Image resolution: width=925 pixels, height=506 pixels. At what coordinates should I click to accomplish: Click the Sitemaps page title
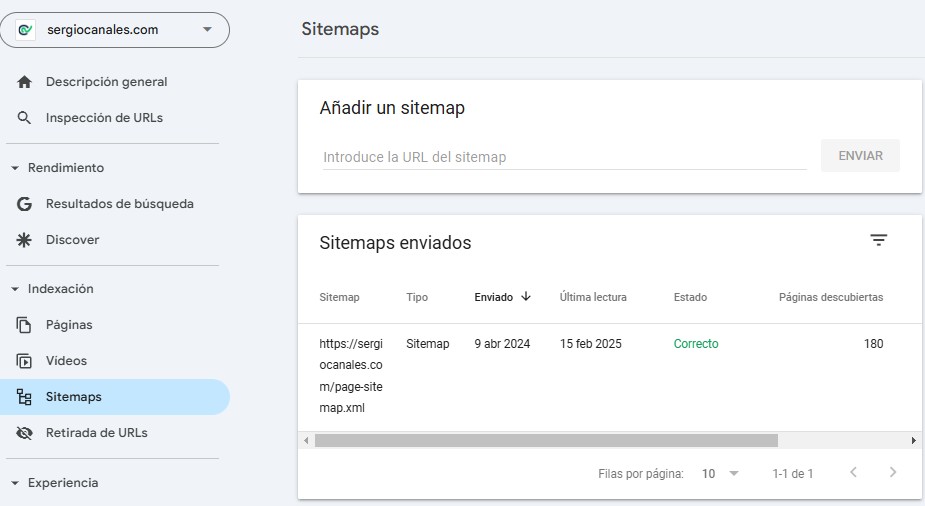click(x=340, y=29)
